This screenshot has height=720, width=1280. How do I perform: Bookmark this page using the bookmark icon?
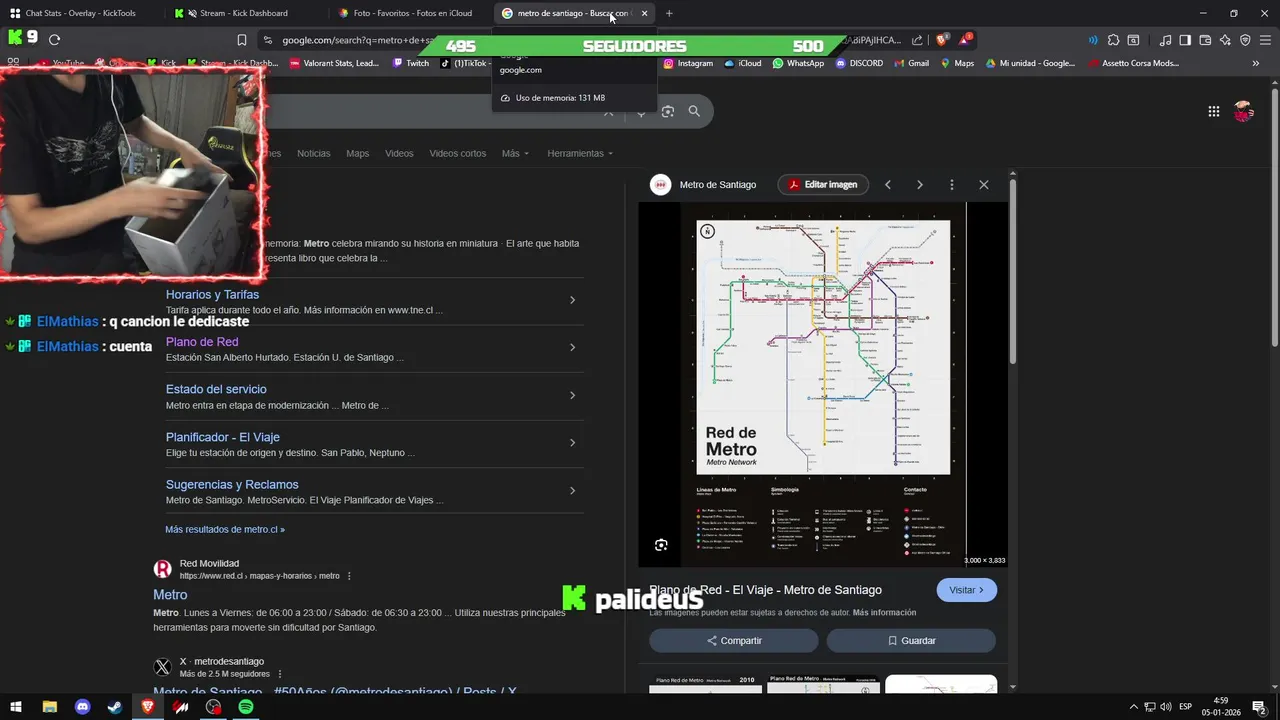241,40
